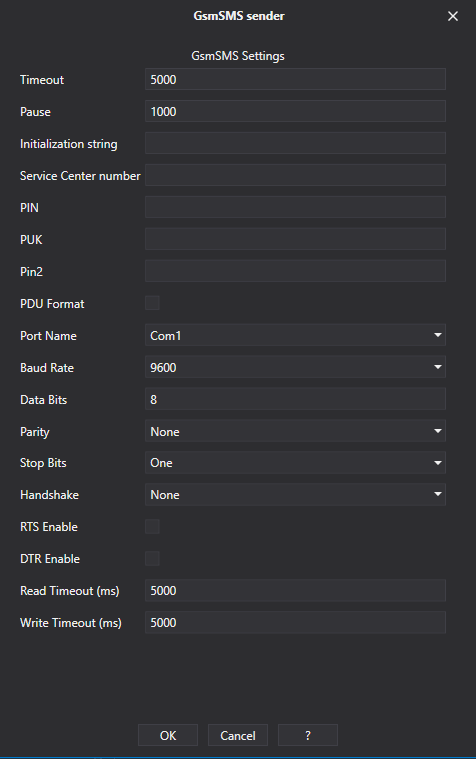Expand the Port Name dropdown

click(x=295, y=335)
